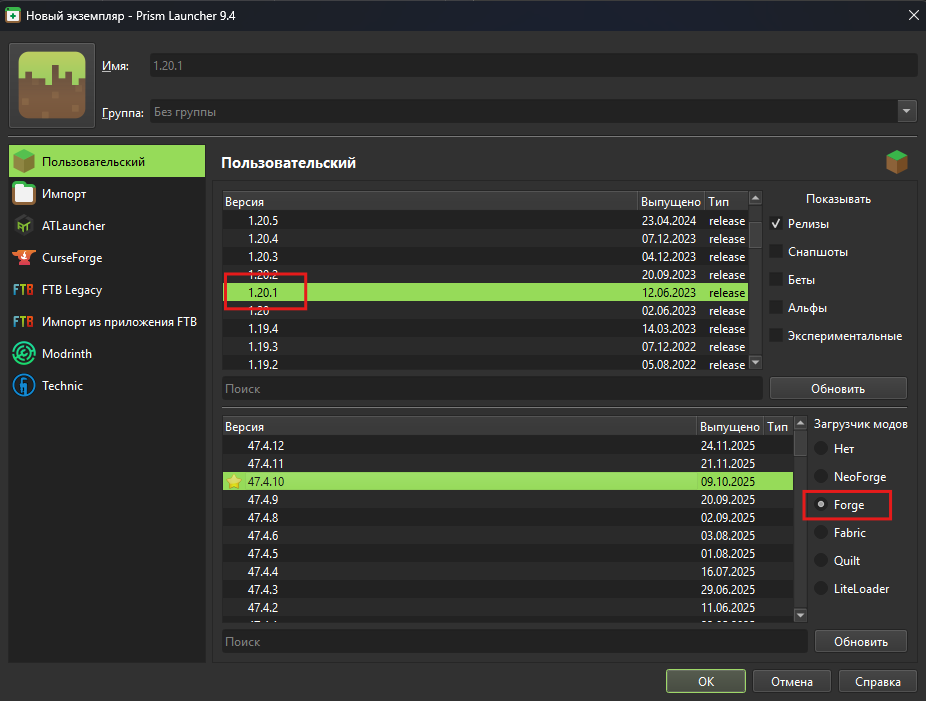
Task: Select Forge version 47.4.4
Action: (x=508, y=571)
